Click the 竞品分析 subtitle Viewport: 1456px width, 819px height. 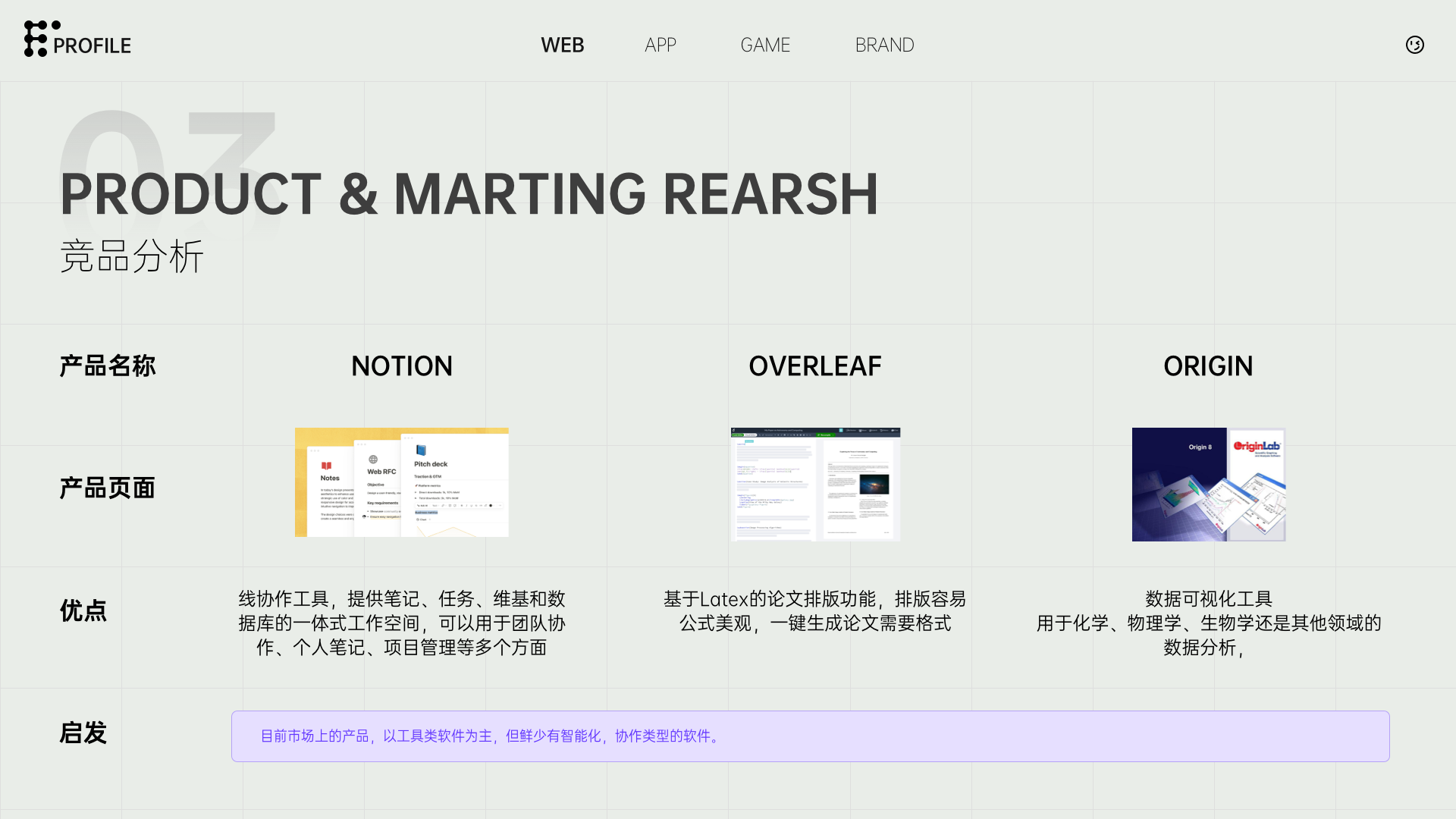pos(132,256)
